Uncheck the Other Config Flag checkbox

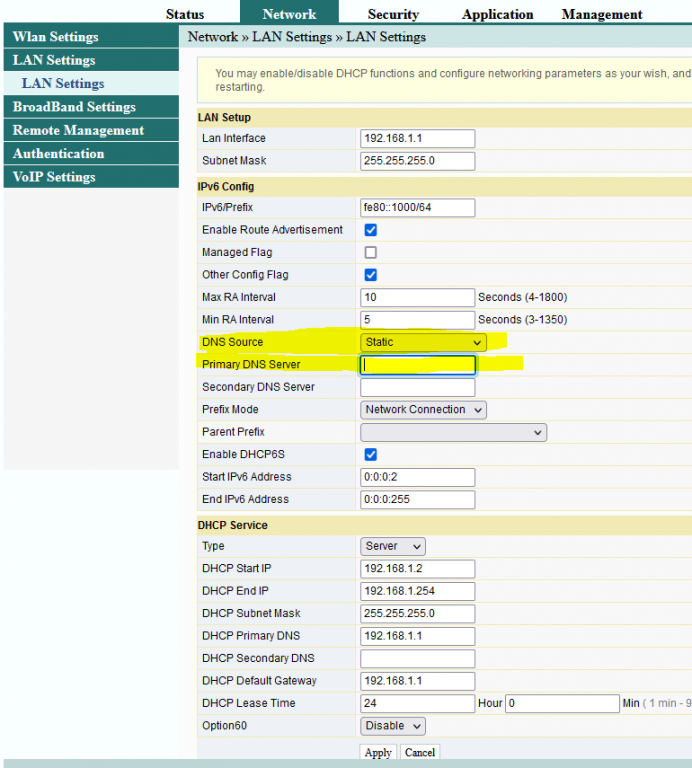pos(371,275)
